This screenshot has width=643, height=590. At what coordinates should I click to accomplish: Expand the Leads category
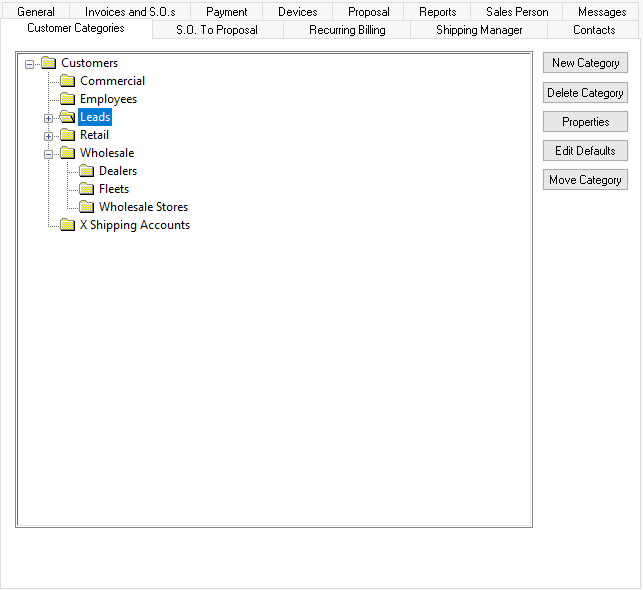(x=48, y=118)
